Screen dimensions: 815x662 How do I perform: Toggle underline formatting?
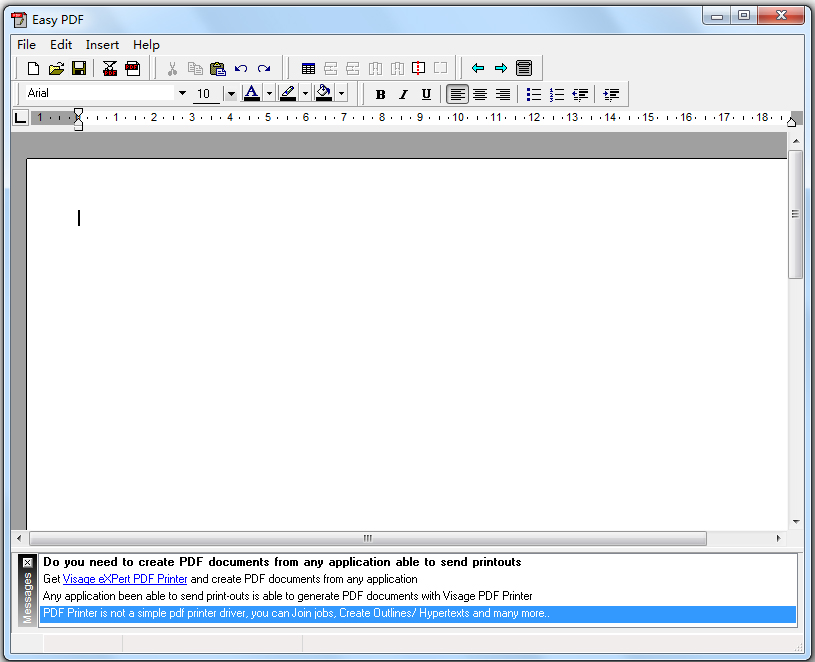click(x=426, y=94)
